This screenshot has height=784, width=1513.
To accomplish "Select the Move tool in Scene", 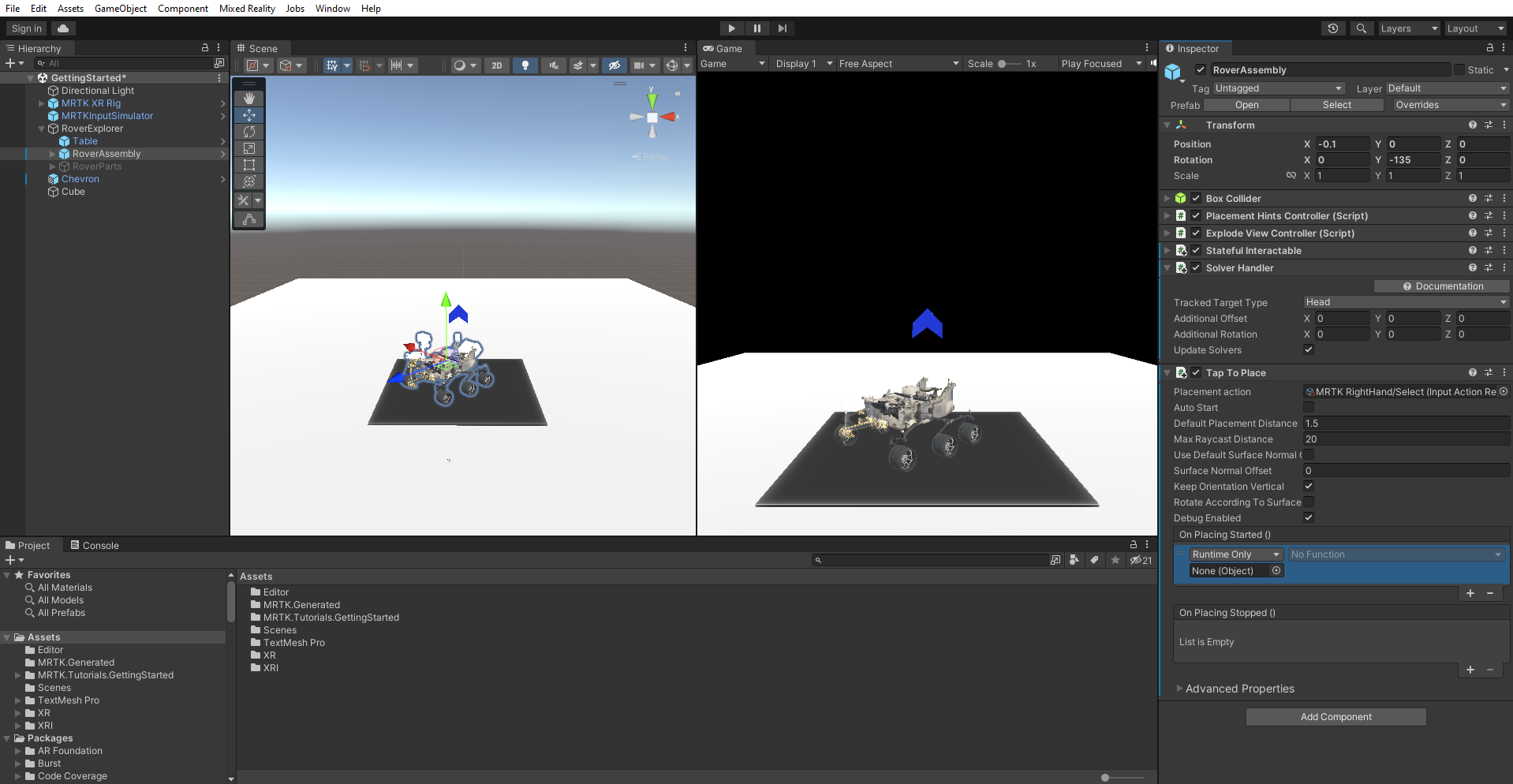I will 249,115.
